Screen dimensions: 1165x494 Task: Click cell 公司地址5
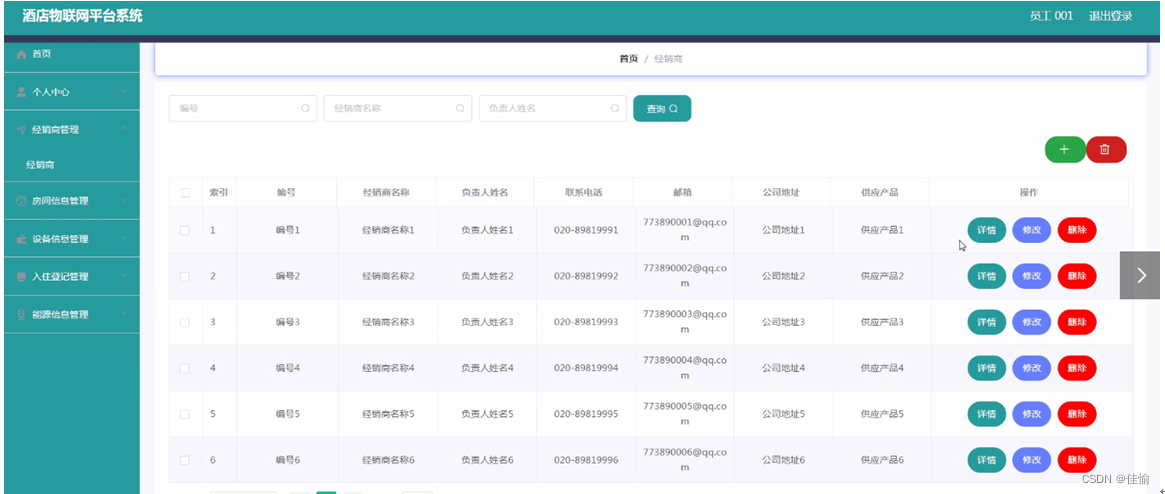point(783,415)
